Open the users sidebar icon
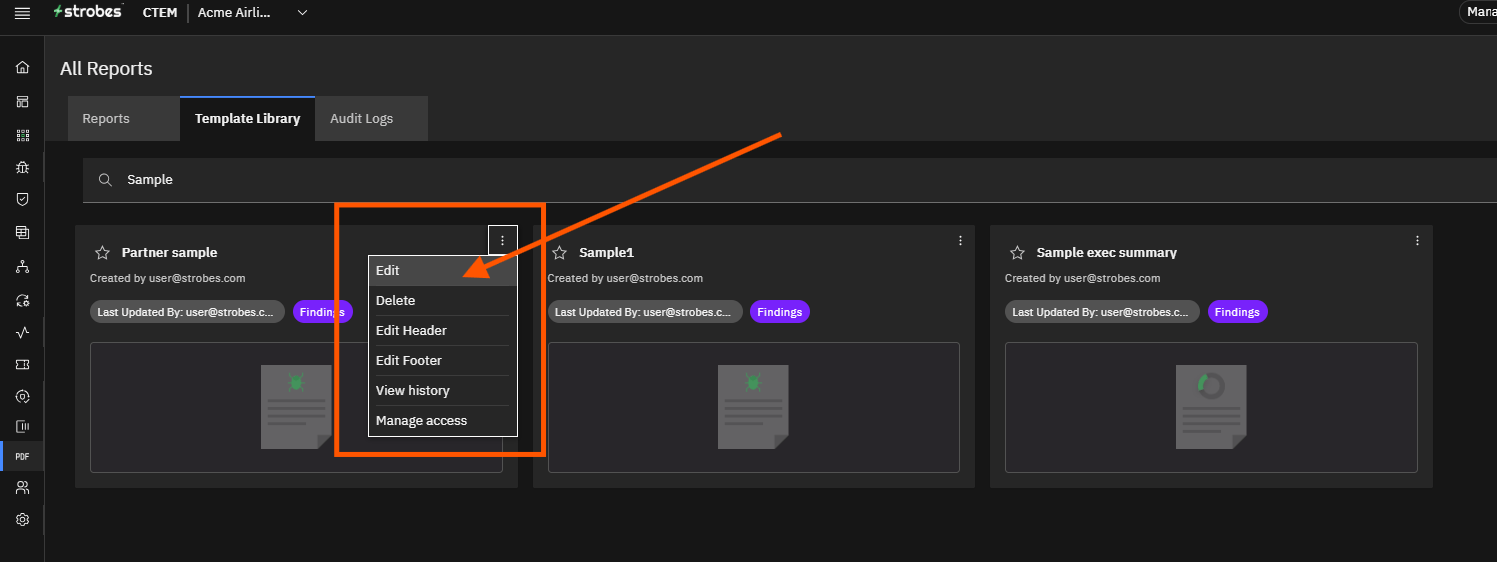The image size is (1497, 562). click(22, 487)
